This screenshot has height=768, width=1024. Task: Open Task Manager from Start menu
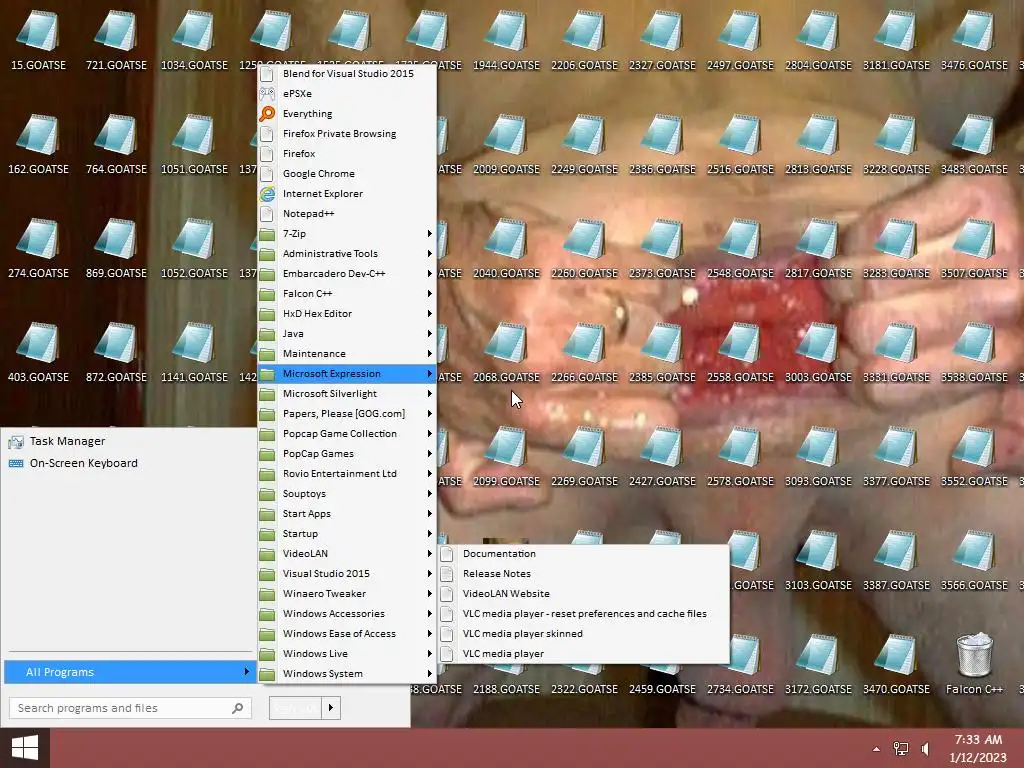[x=129, y=441]
